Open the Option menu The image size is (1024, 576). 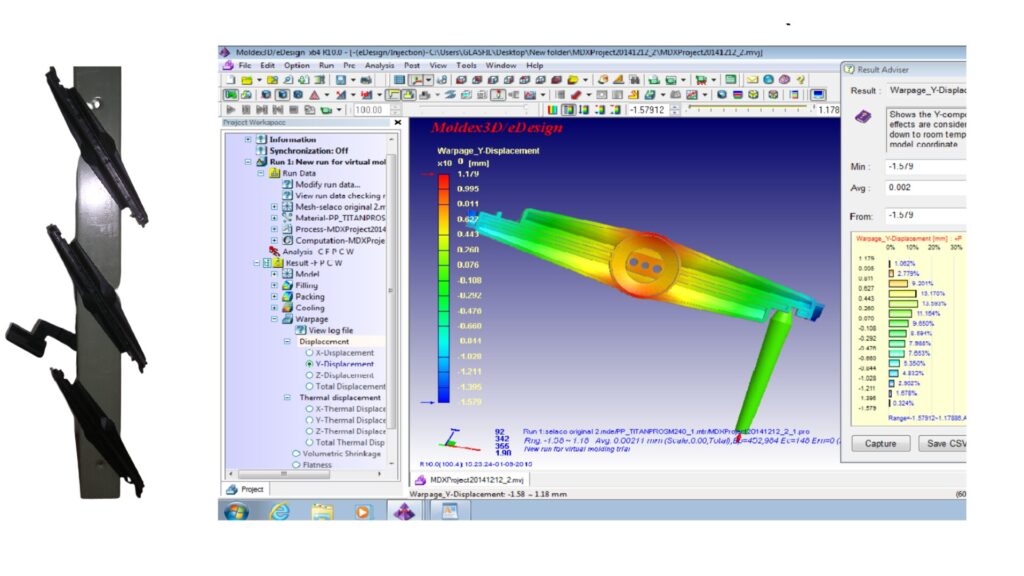[296, 65]
